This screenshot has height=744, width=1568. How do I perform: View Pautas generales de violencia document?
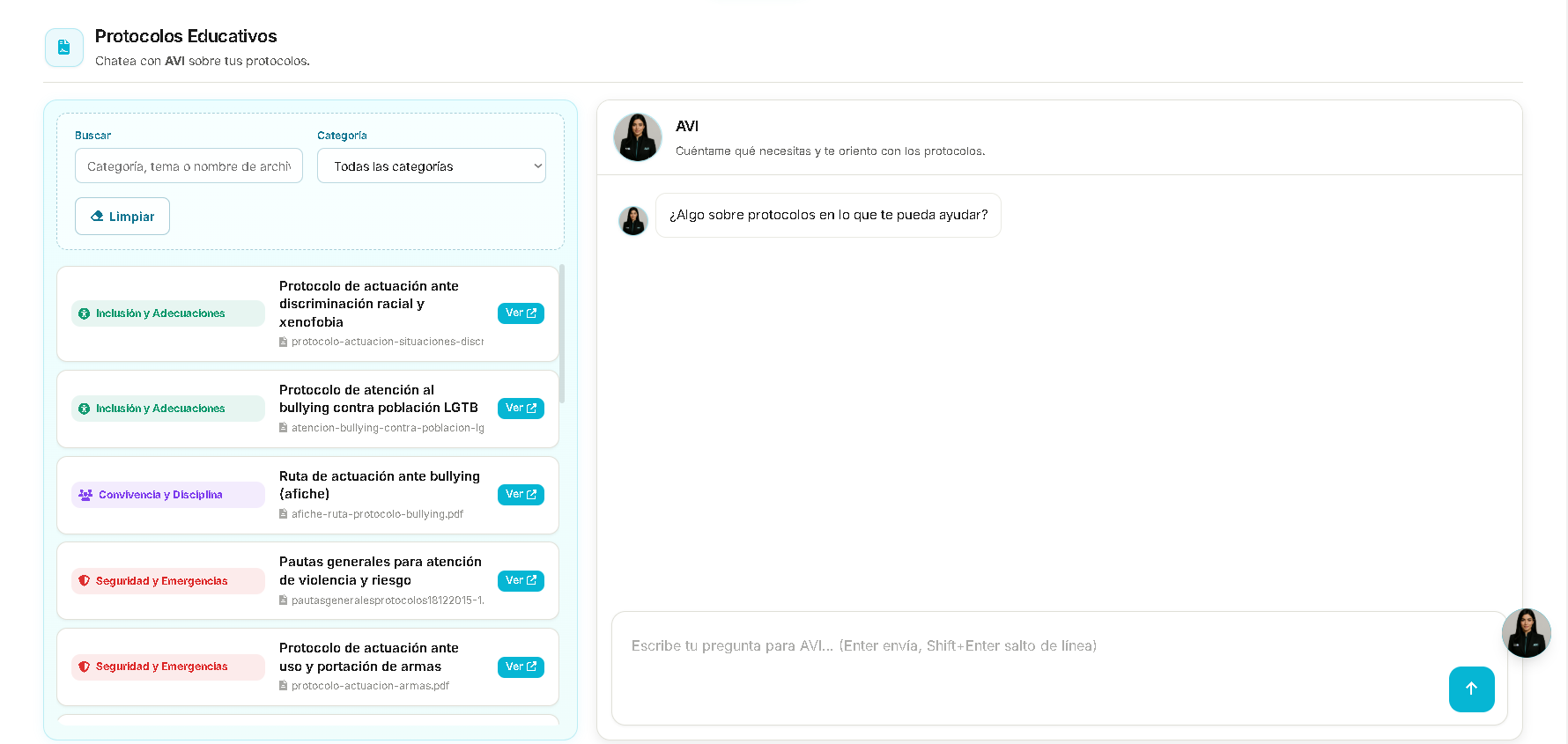click(x=521, y=581)
